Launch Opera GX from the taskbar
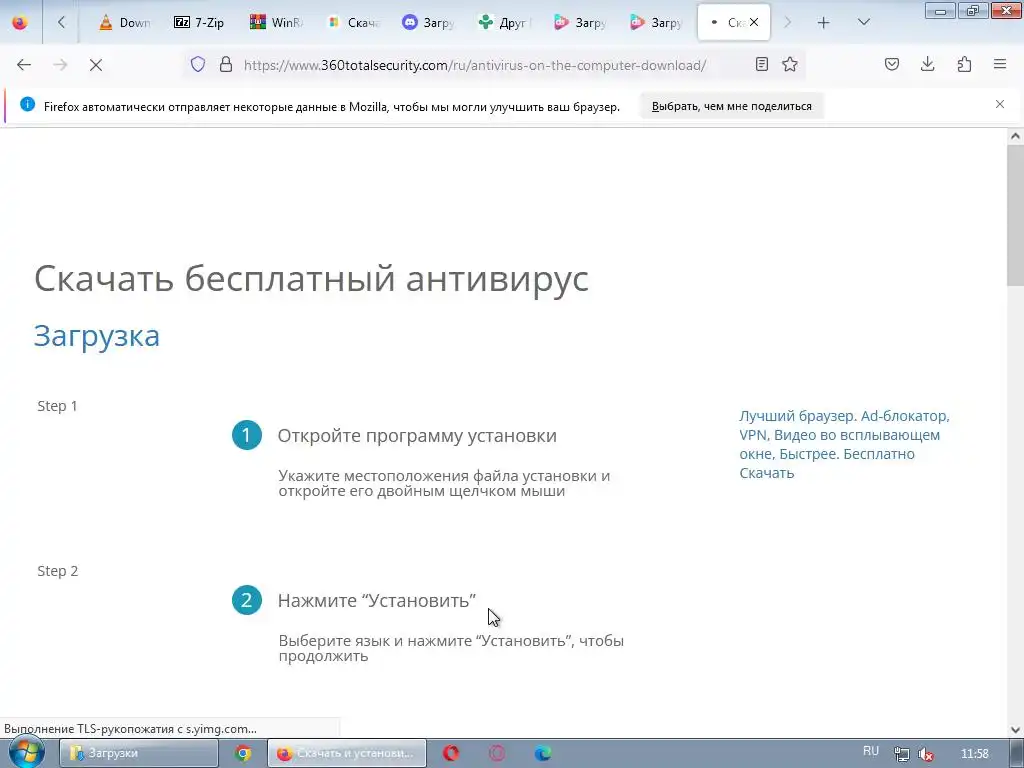Viewport: 1024px width, 768px height. click(496, 753)
